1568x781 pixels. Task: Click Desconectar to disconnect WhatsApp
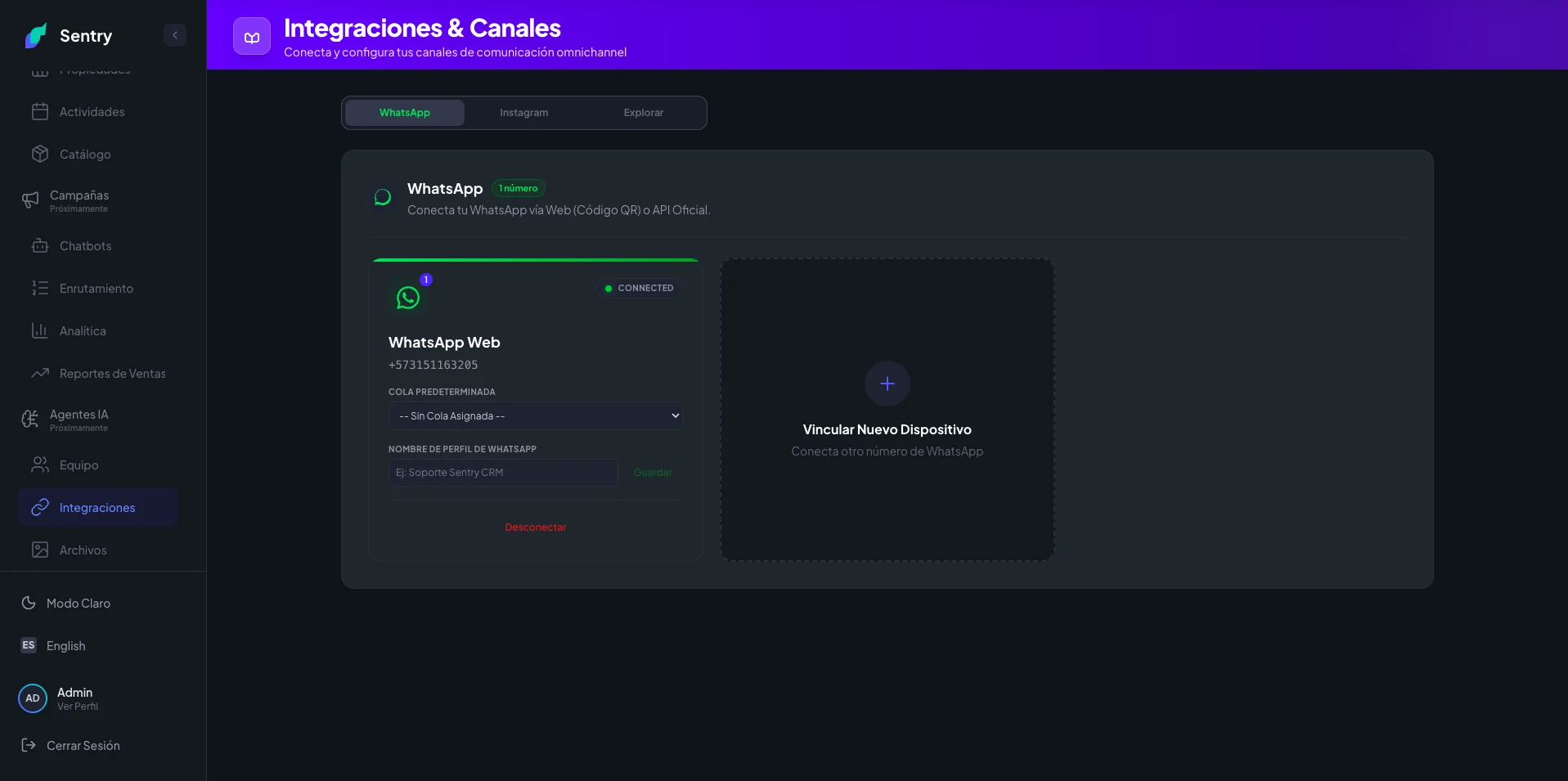click(536, 527)
